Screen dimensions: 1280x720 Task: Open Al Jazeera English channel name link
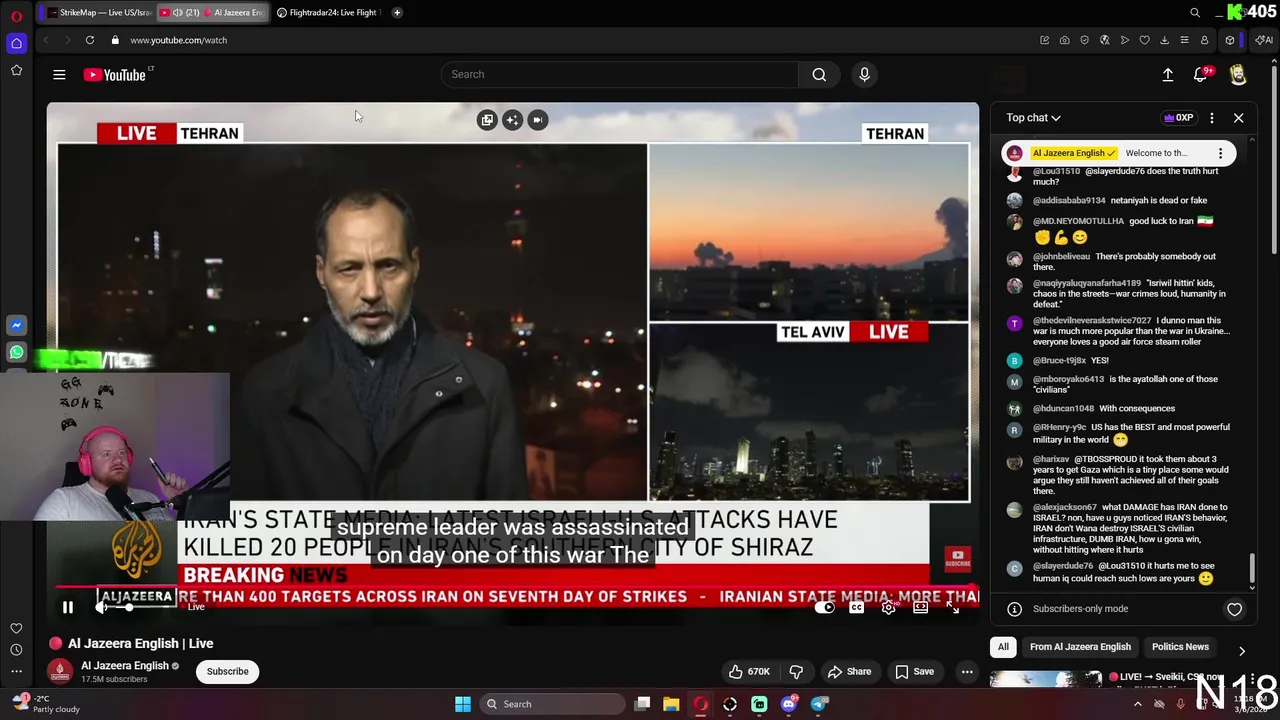[x=125, y=665]
